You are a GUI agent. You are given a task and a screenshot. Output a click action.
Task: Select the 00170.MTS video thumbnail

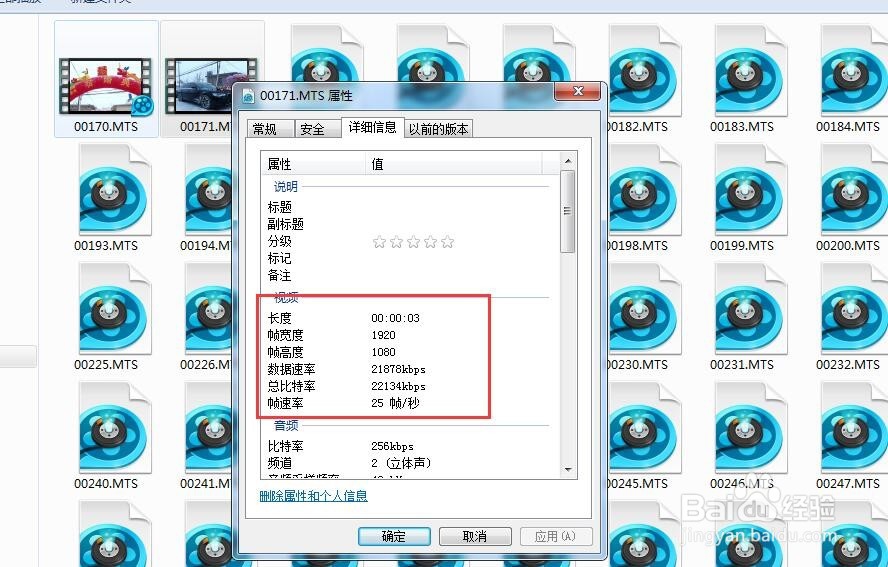106,86
